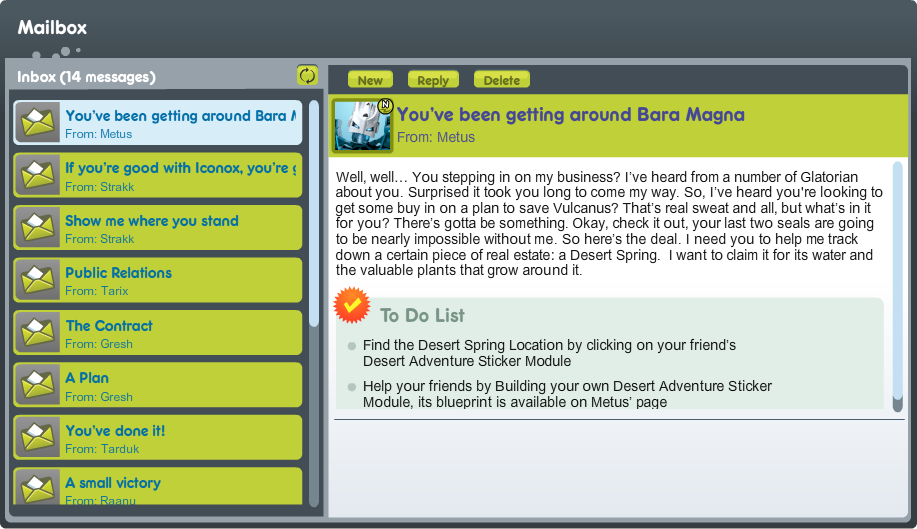Click 'Find the Desert Spring Location' task item
This screenshot has width=917, height=529.
tap(549, 353)
